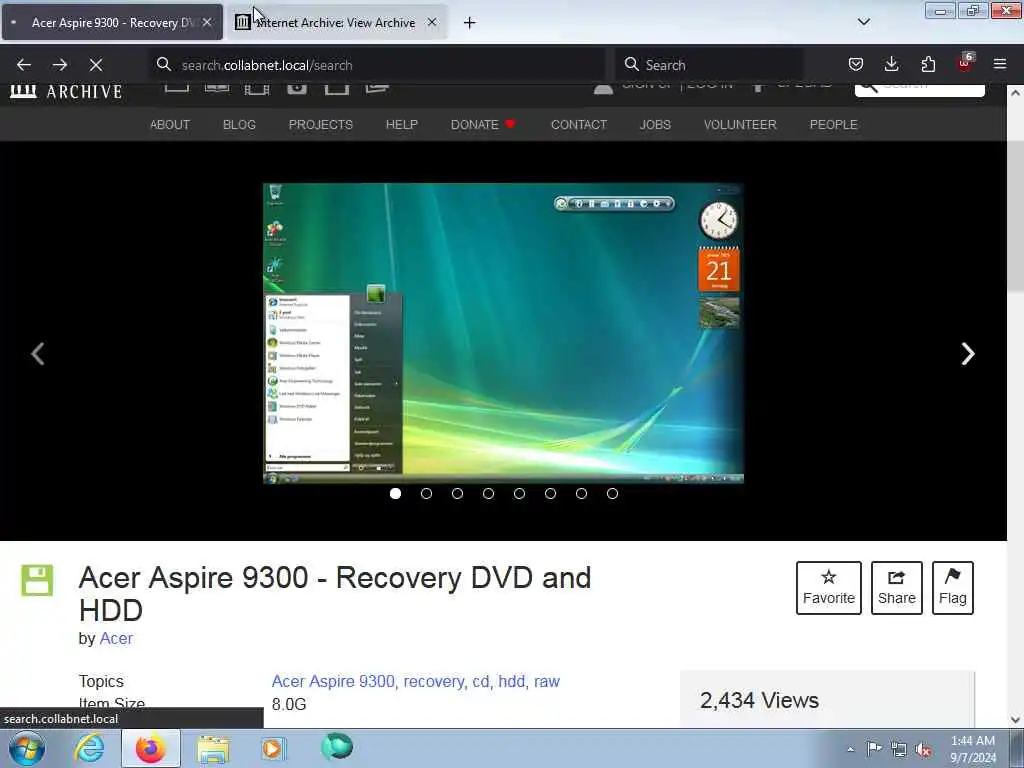The height and width of the screenshot is (768, 1024).
Task: Click the scrollbar up arrow
Action: [1015, 93]
